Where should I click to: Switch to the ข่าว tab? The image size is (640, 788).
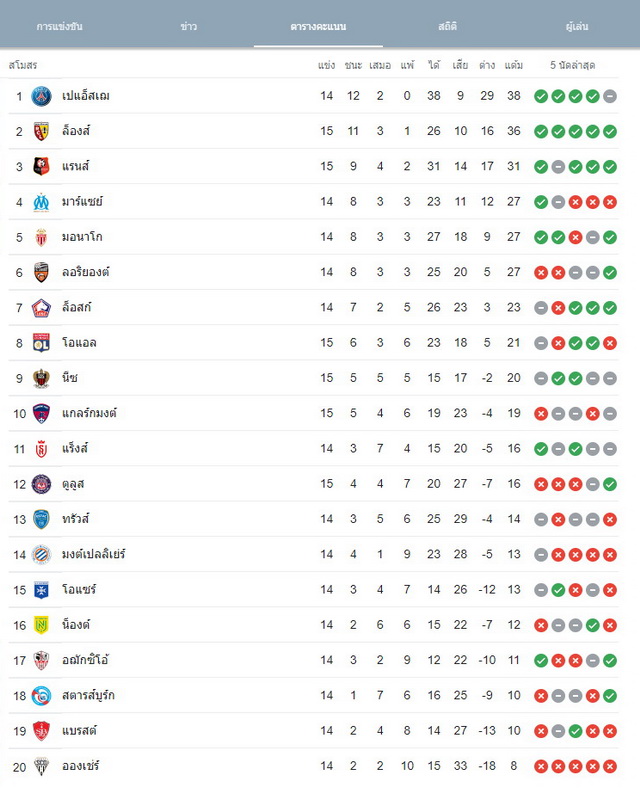pos(188,27)
